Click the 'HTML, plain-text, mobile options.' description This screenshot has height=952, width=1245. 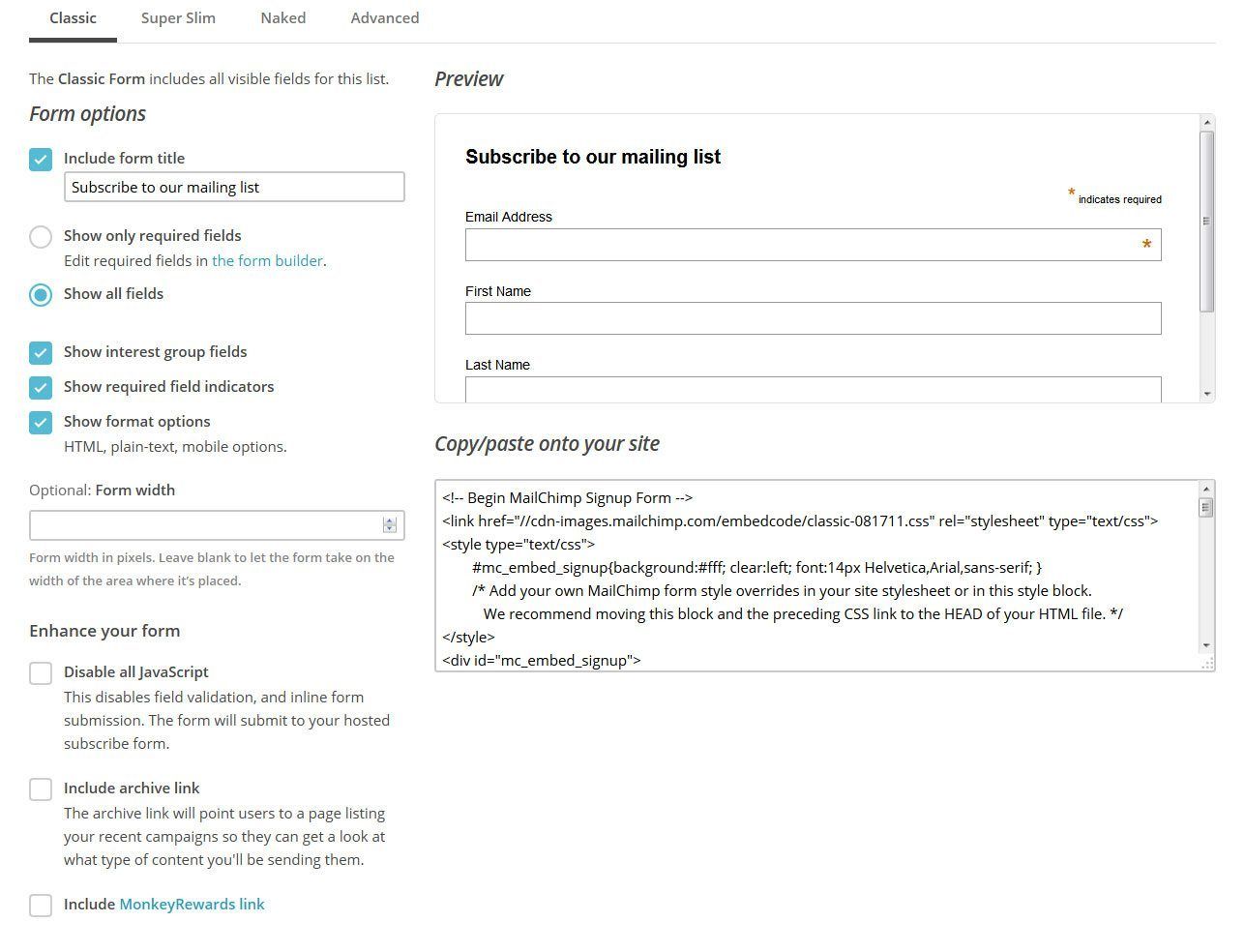pos(175,446)
